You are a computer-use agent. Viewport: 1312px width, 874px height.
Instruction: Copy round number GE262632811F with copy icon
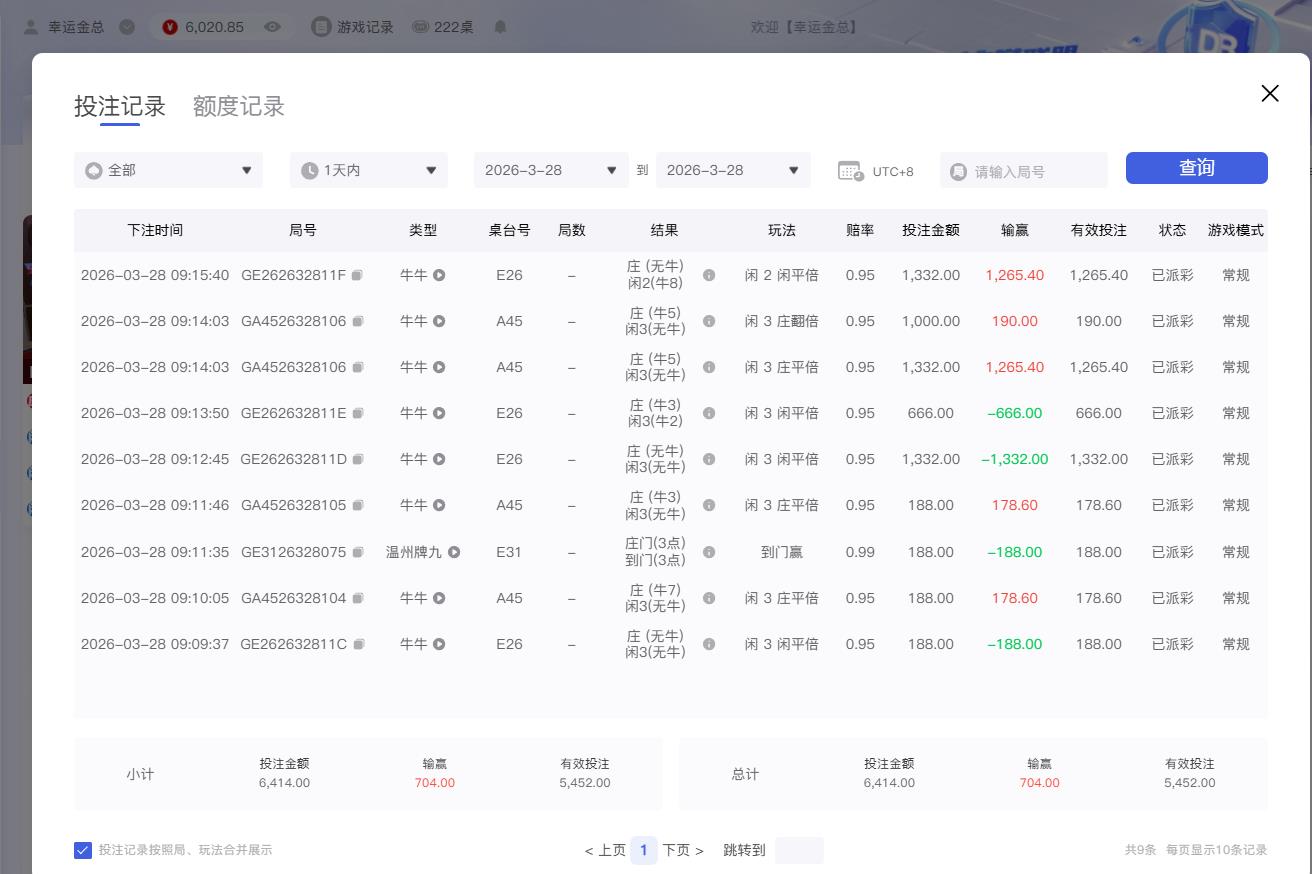357,275
